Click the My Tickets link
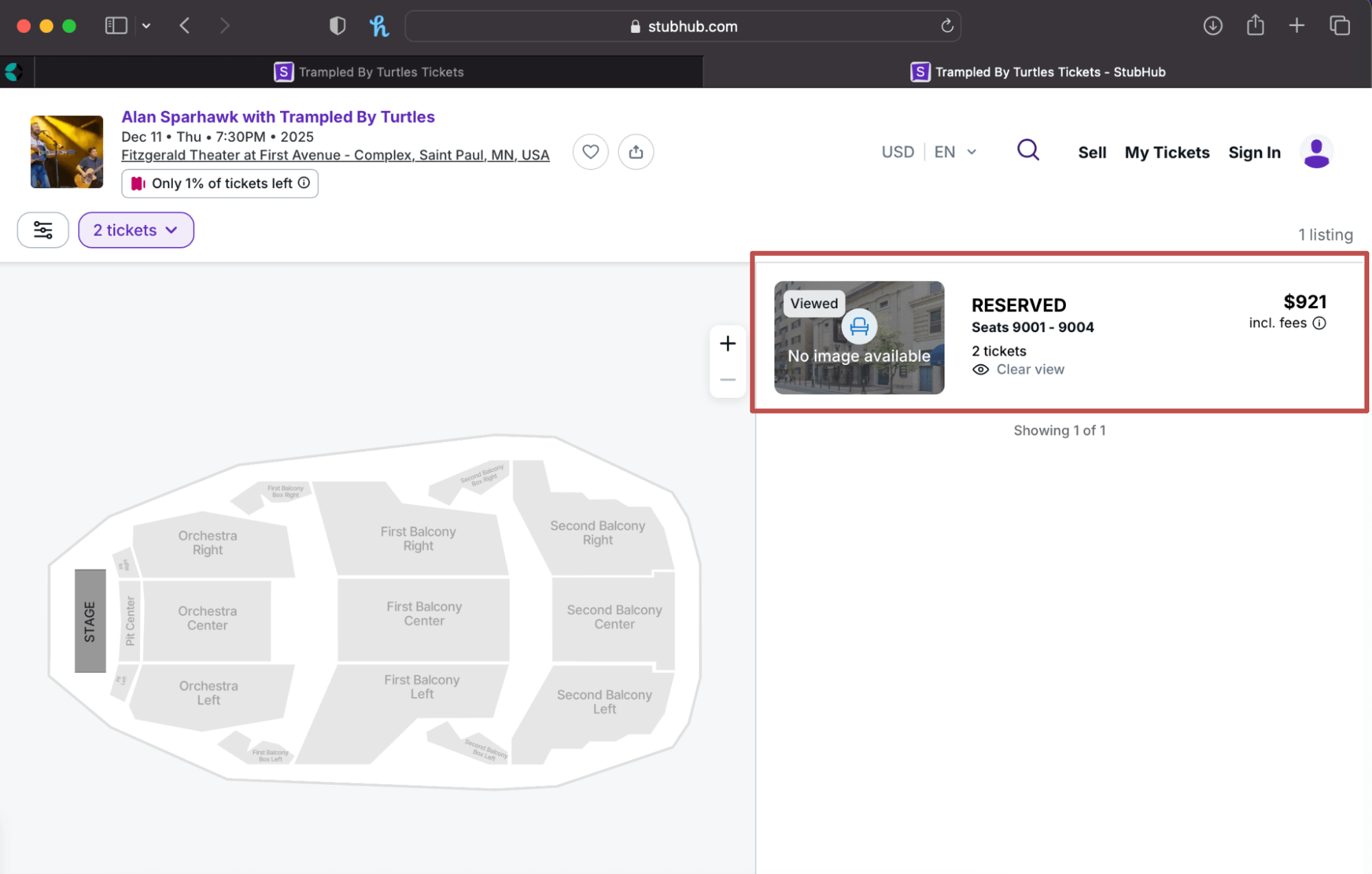 [1166, 152]
